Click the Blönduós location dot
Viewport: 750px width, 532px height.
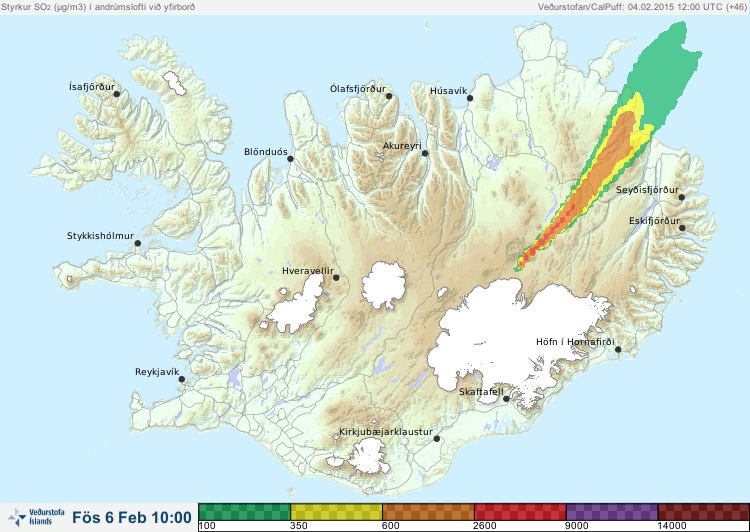point(290,158)
